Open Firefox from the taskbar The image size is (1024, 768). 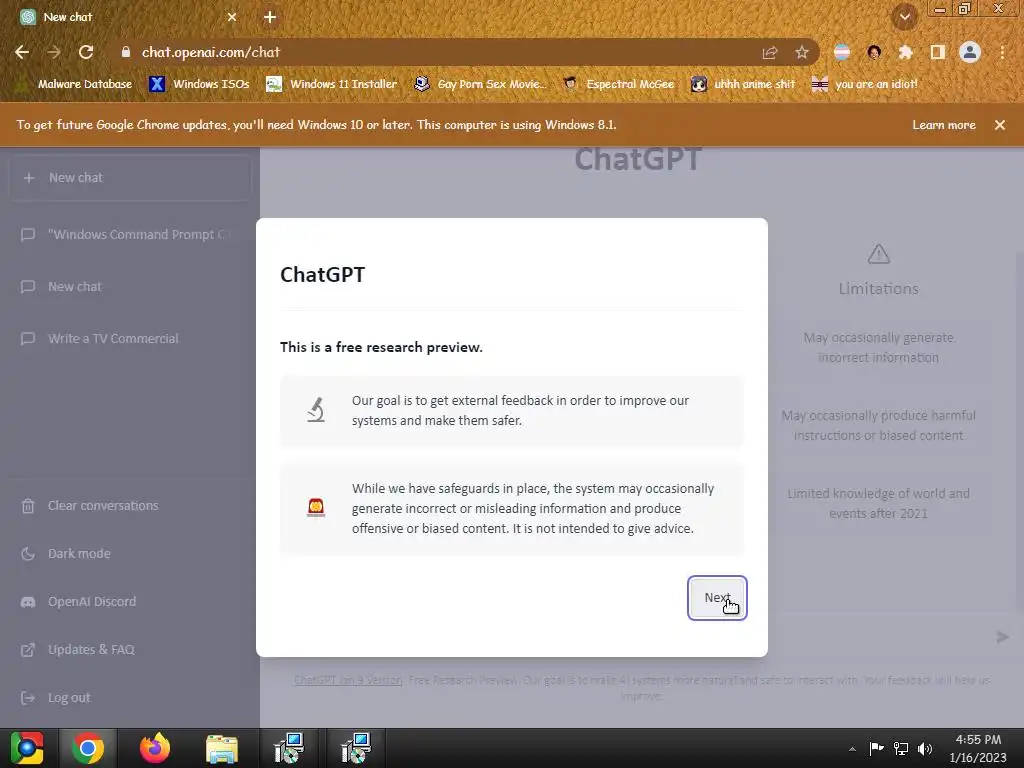coord(155,748)
